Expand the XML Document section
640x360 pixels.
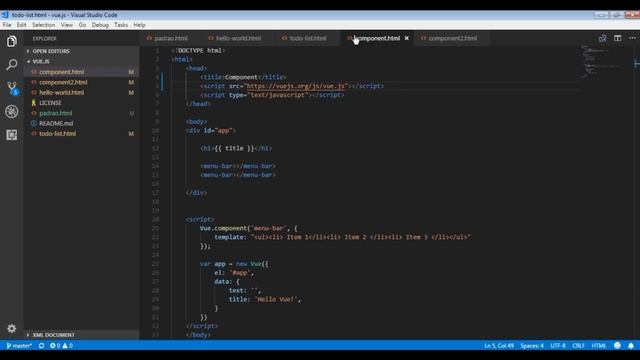[53, 335]
